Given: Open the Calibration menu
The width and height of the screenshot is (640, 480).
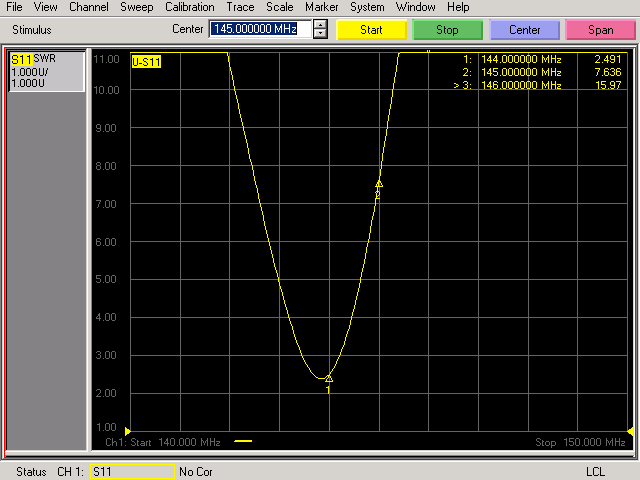Looking at the screenshot, I should click(190, 7).
